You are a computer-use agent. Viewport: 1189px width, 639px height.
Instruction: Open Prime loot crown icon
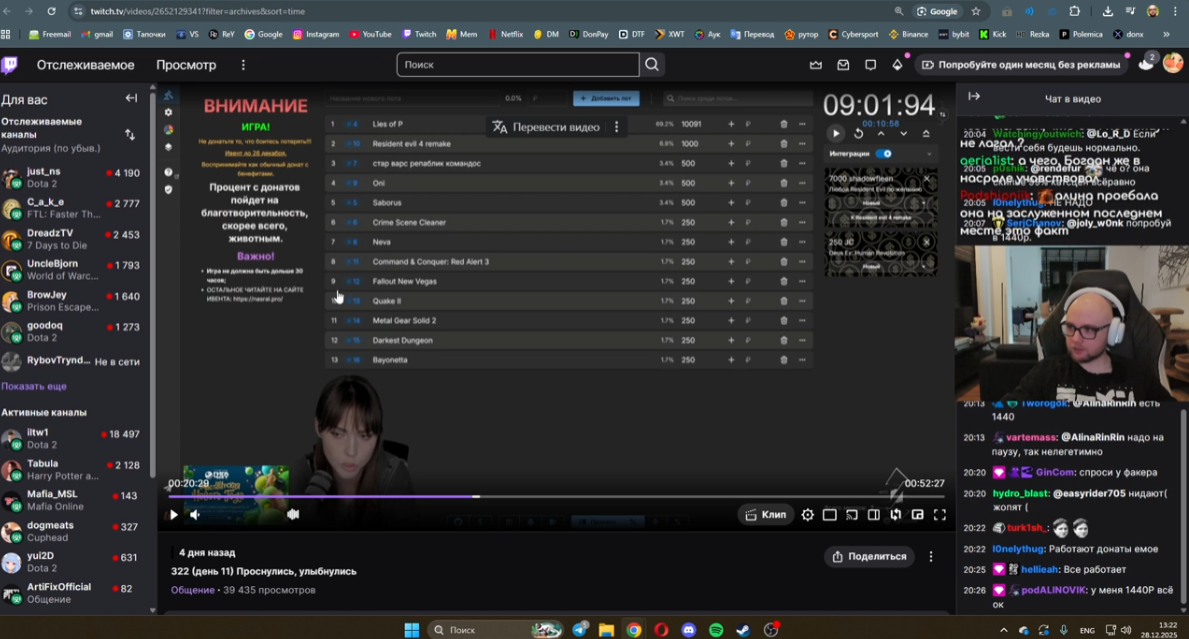[x=816, y=65]
